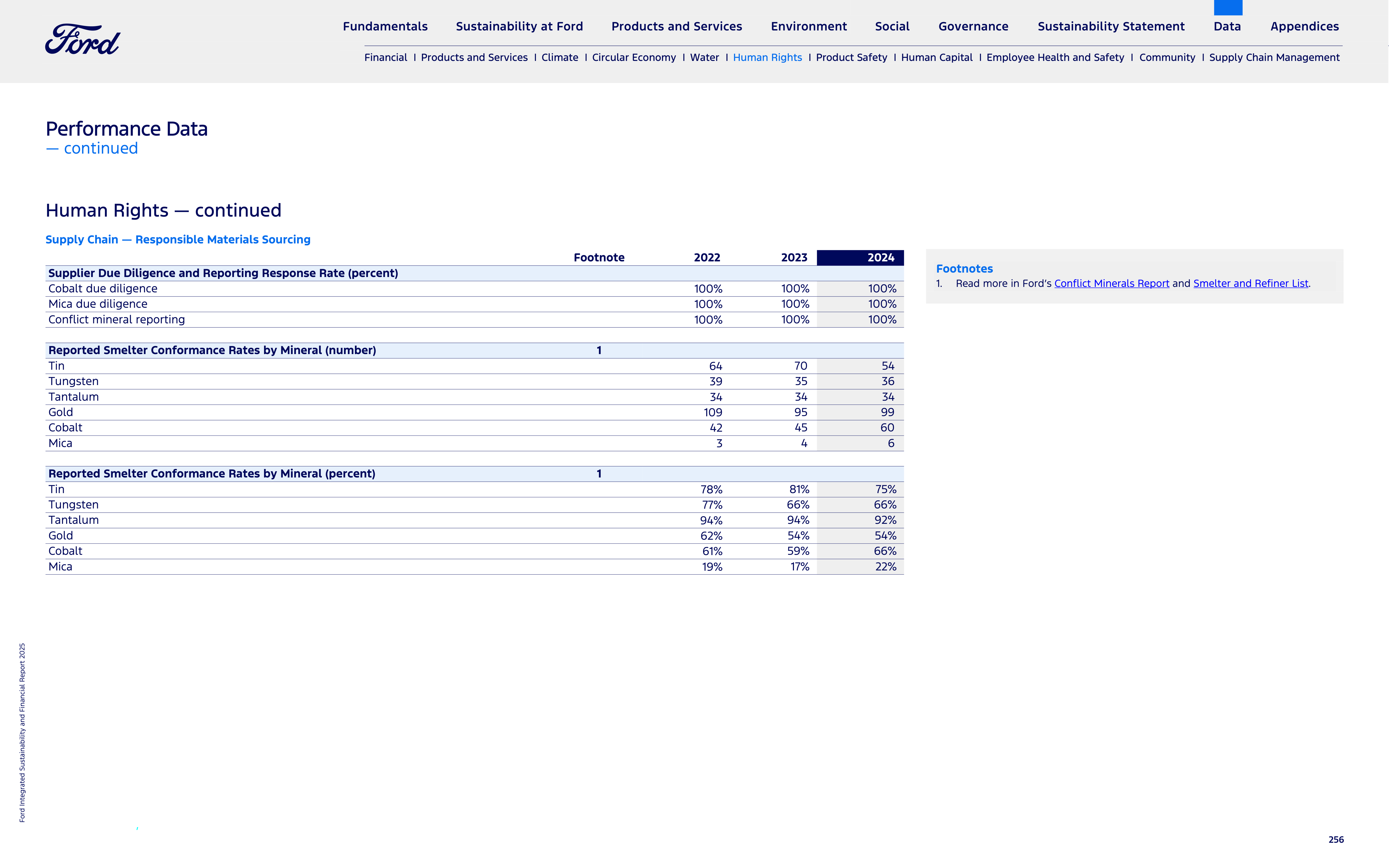The width and height of the screenshot is (1389, 868).
Task: Go to Employee Health and Safety subsection
Action: pos(1055,58)
